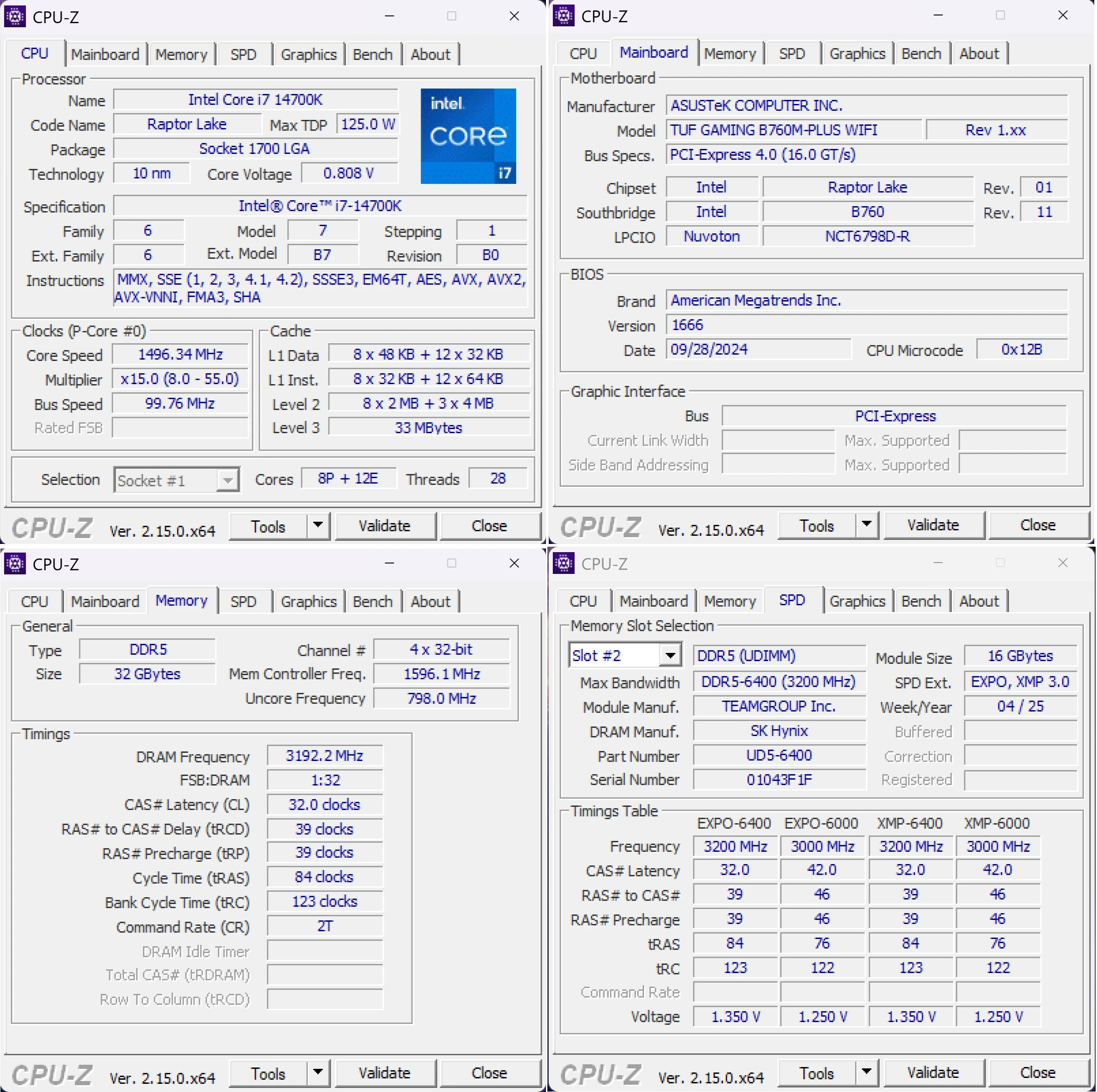1097x1092 pixels.
Task: Click the Part Number value UD5-6400
Action: (x=779, y=755)
